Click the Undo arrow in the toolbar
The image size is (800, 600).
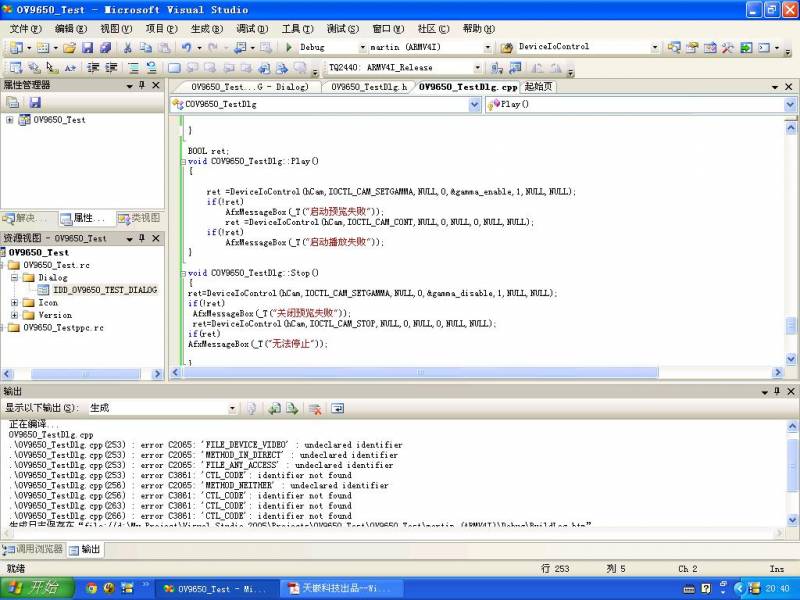coord(187,47)
